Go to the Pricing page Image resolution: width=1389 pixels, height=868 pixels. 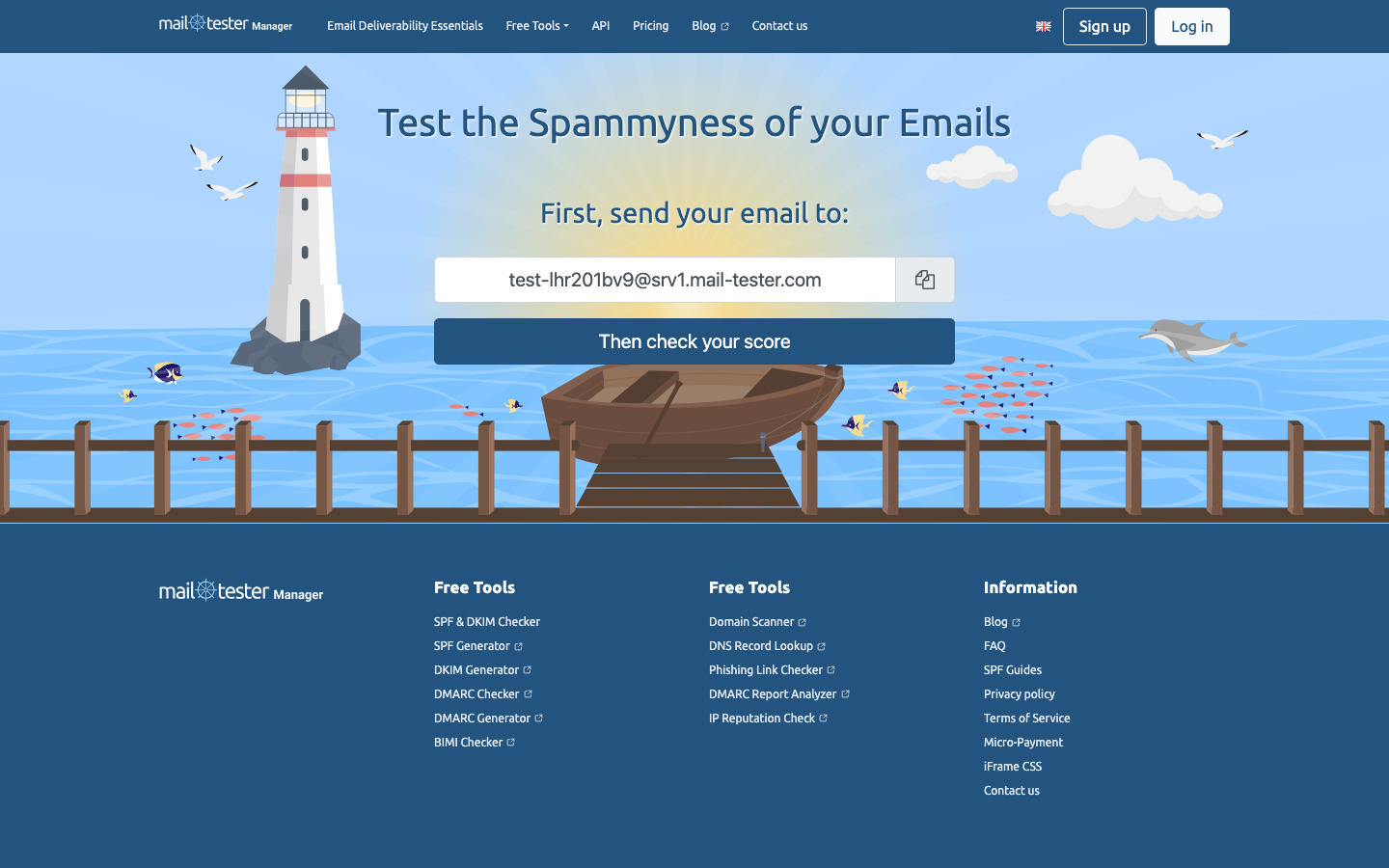tap(651, 26)
